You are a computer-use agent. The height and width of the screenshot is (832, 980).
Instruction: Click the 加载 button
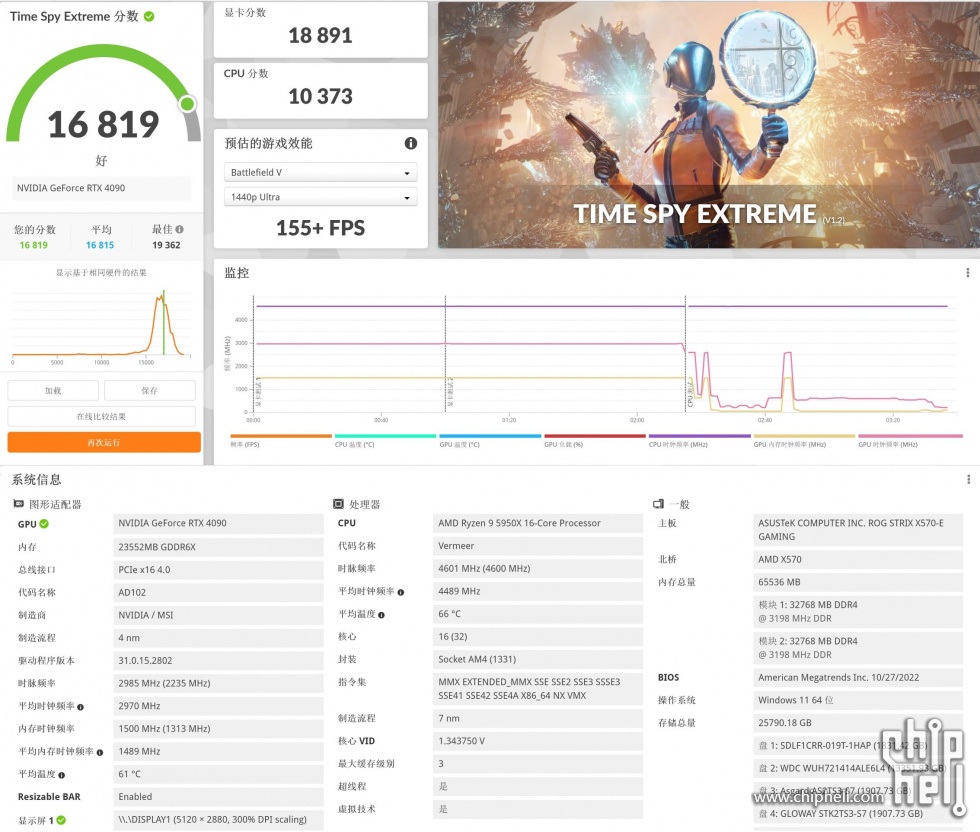(x=53, y=391)
